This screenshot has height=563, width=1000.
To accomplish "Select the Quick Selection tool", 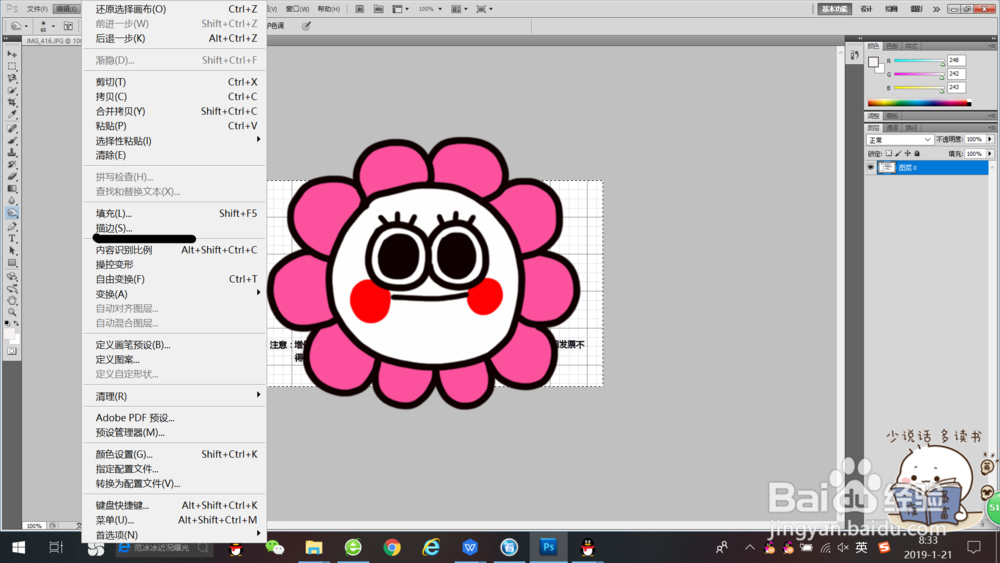I will 12,91.
